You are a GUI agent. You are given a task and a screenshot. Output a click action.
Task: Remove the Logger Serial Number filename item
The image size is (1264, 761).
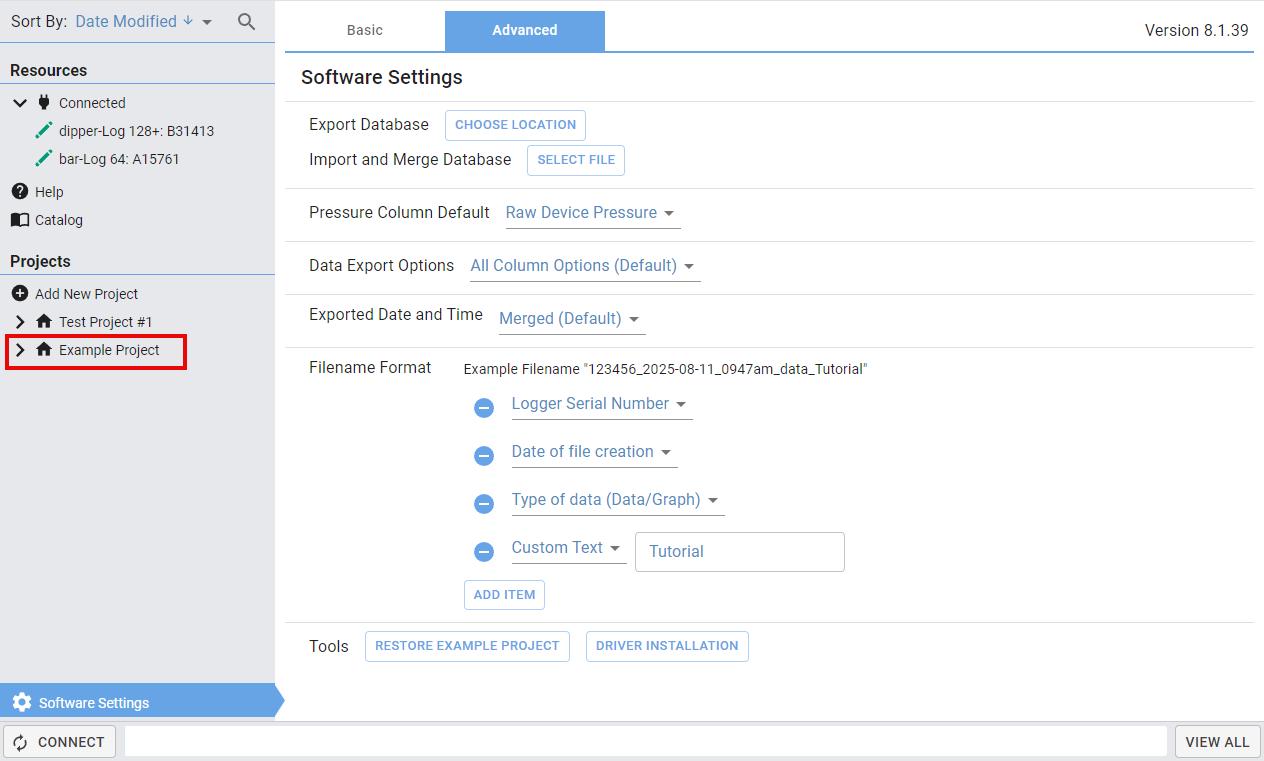point(484,407)
